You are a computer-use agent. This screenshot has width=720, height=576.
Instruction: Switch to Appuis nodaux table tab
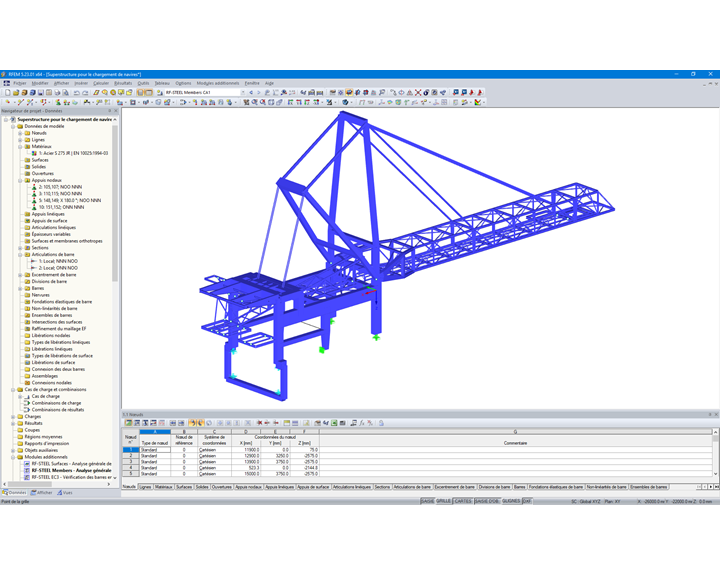coord(248,487)
